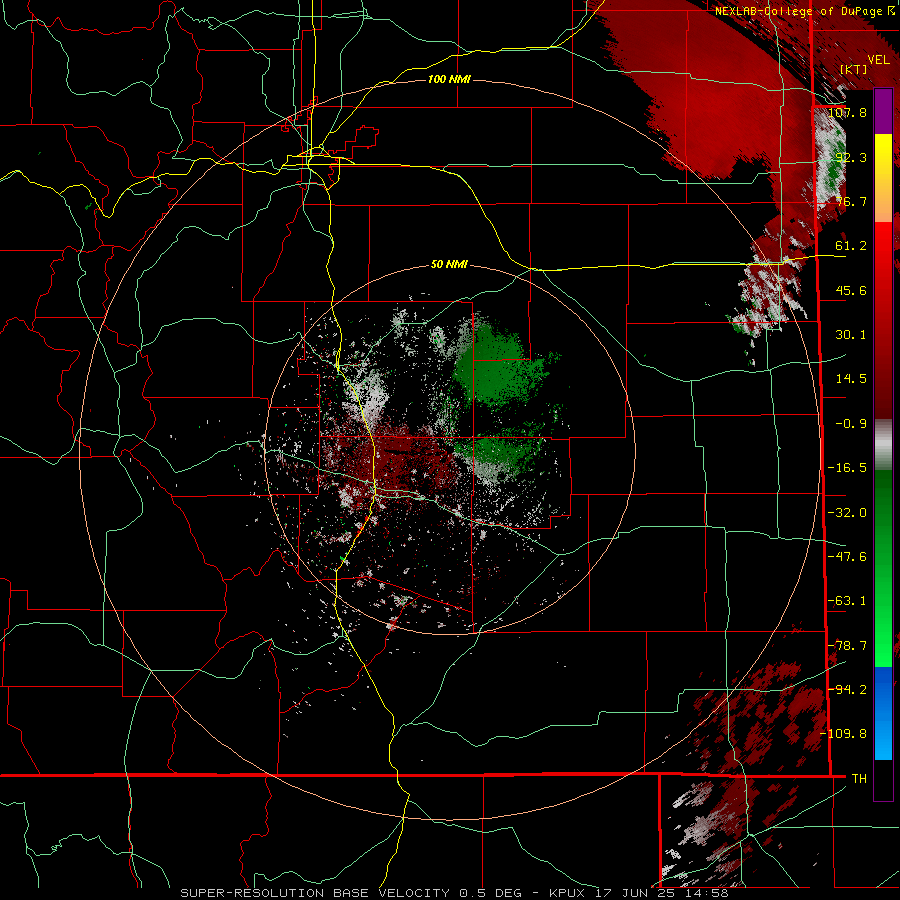
Task: Click the VEL legend title
Action: click(x=878, y=60)
